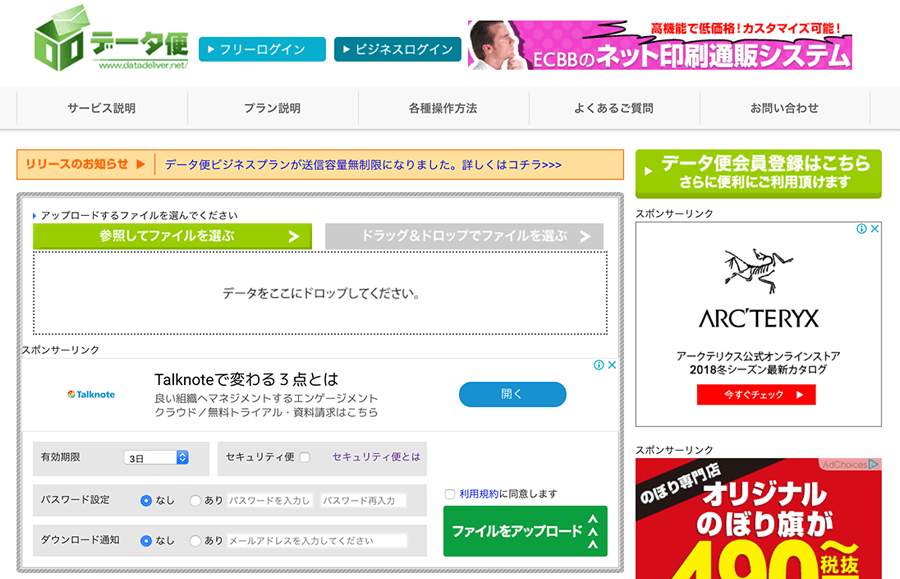This screenshot has width=900, height=579.
Task: Open the お問い合わせ menu item
Action: (785, 108)
